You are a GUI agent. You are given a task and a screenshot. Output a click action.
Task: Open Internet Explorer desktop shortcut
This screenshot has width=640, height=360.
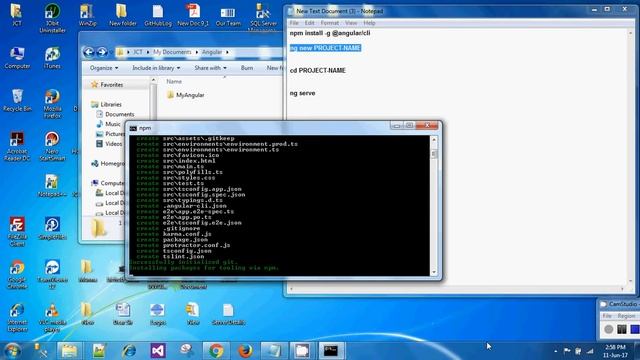[x=17, y=317]
